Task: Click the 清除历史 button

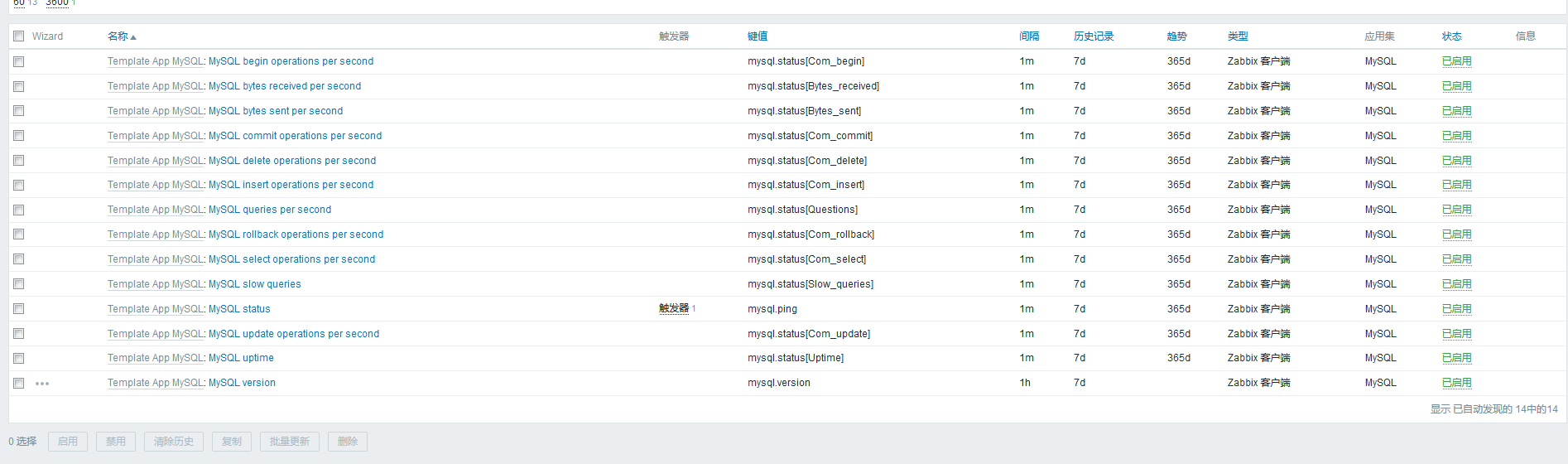Action: (174, 442)
